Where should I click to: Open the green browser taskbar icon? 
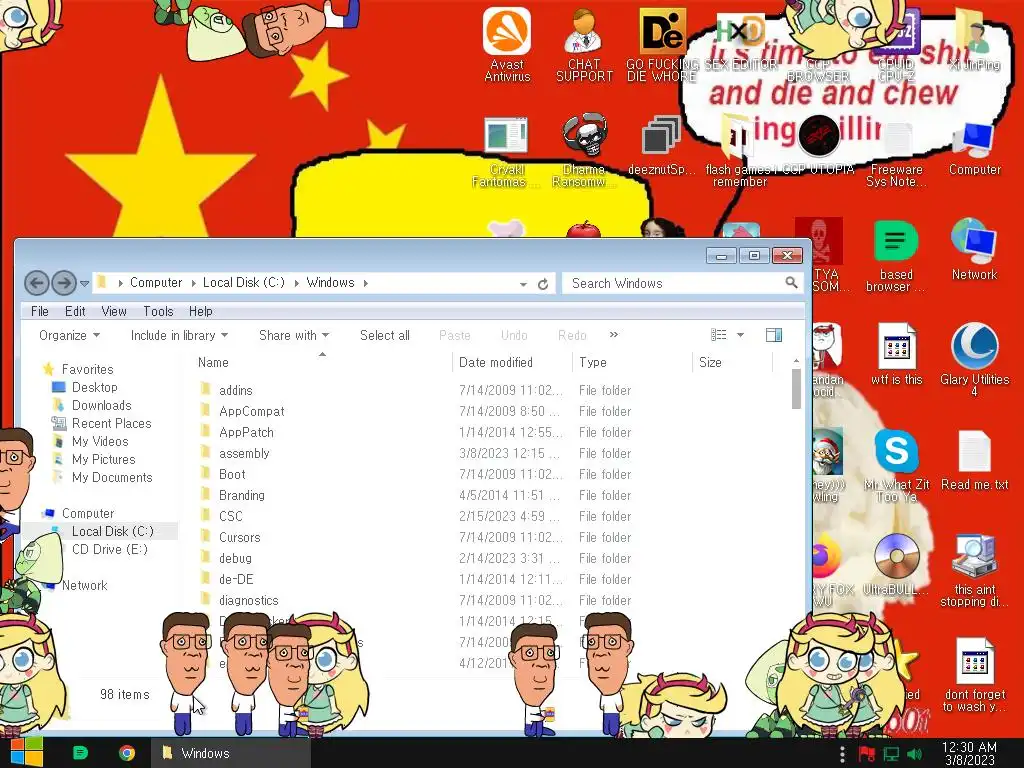pyautogui.click(x=80, y=753)
